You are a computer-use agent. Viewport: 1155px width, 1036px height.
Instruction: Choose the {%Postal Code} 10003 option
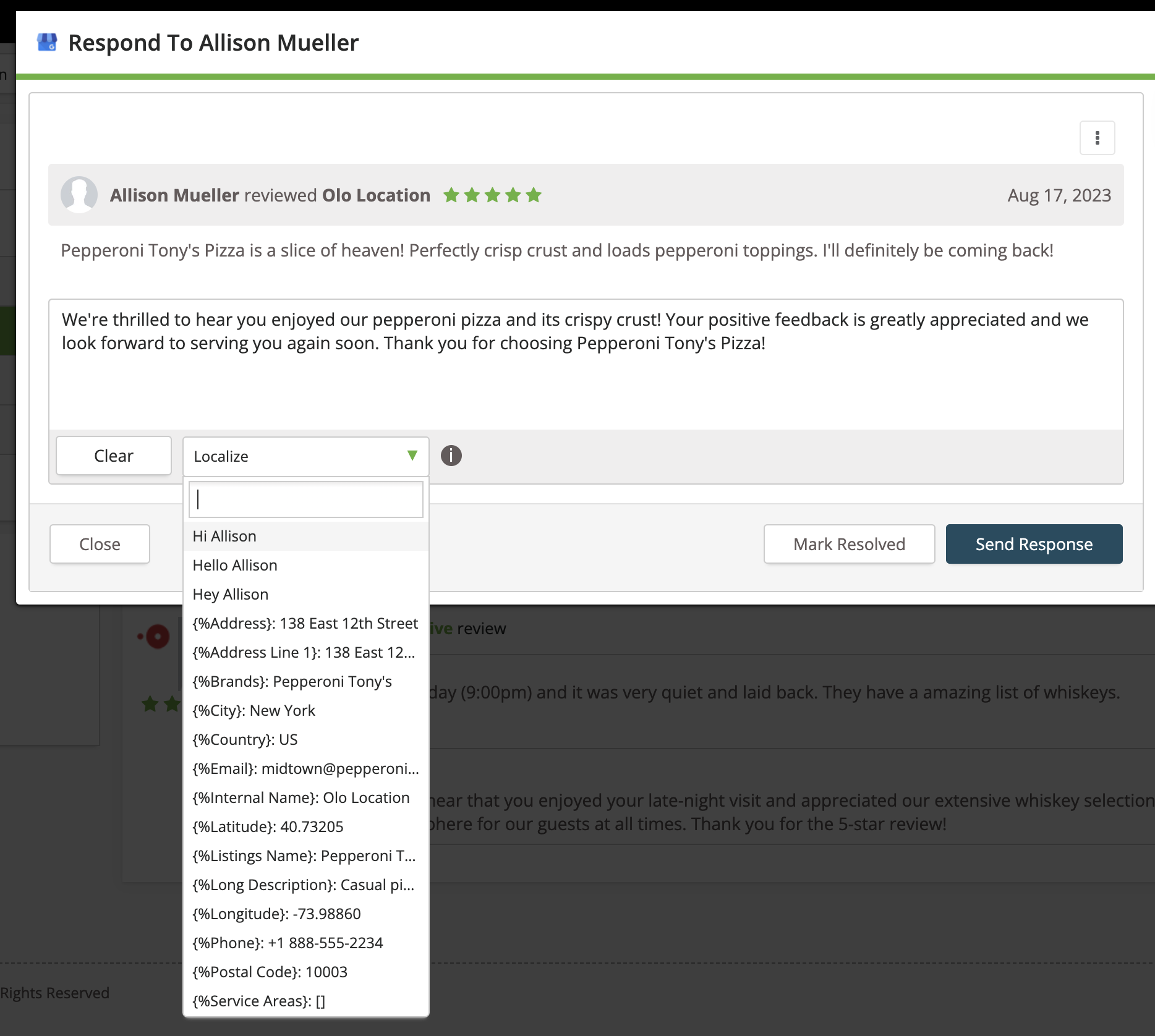[x=306, y=972]
